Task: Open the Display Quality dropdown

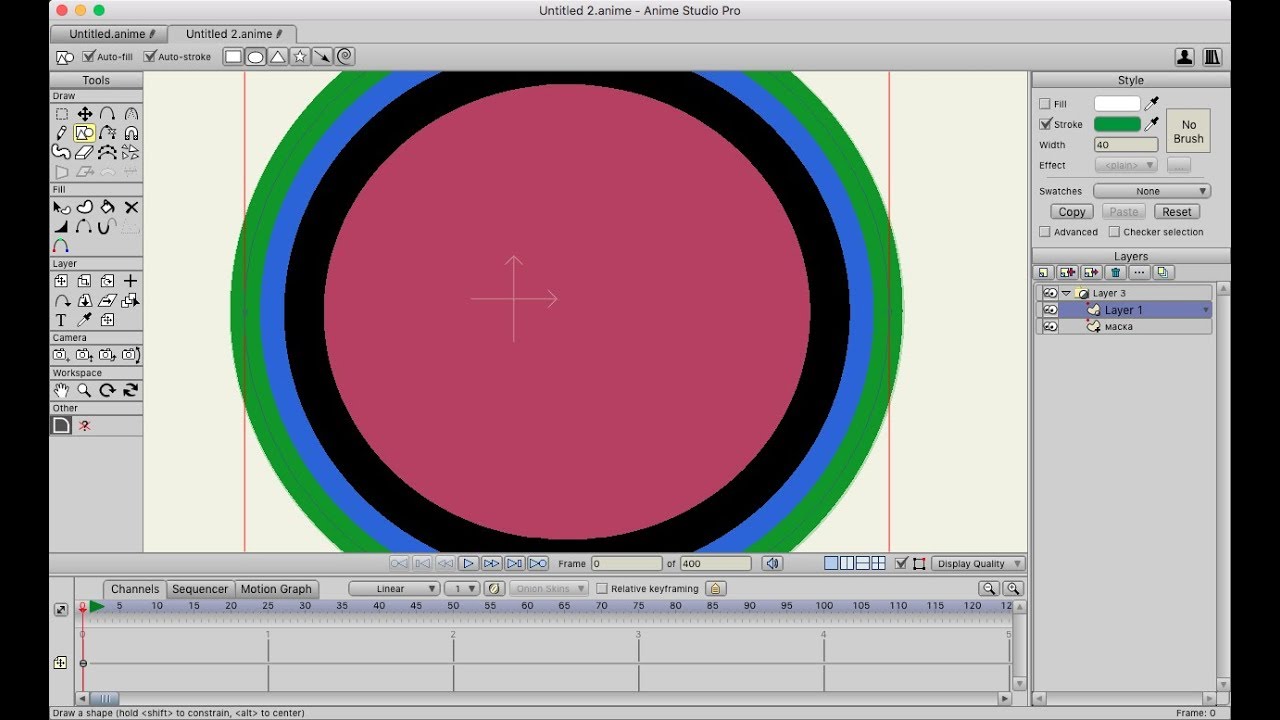Action: [979, 564]
